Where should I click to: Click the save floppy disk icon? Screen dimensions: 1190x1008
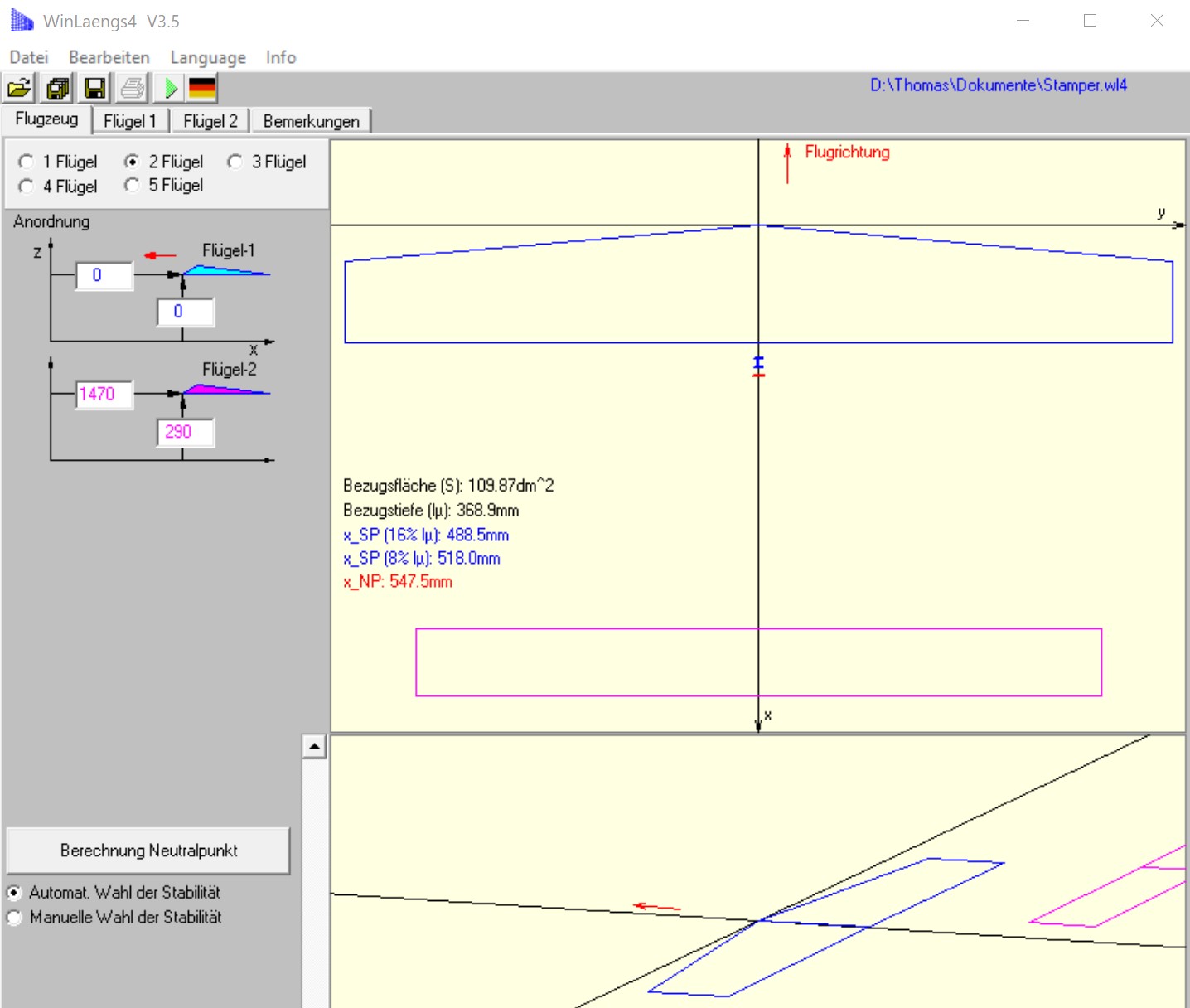click(95, 88)
